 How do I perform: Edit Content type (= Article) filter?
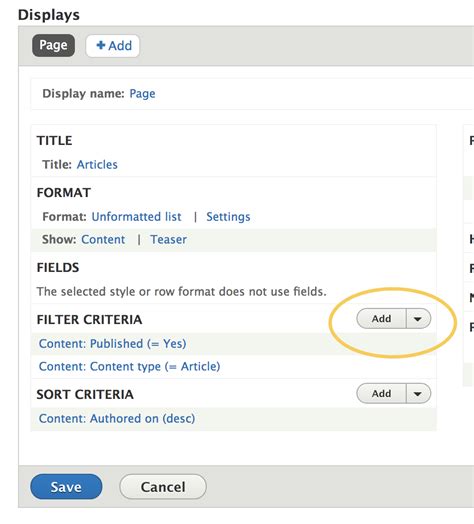point(129,367)
